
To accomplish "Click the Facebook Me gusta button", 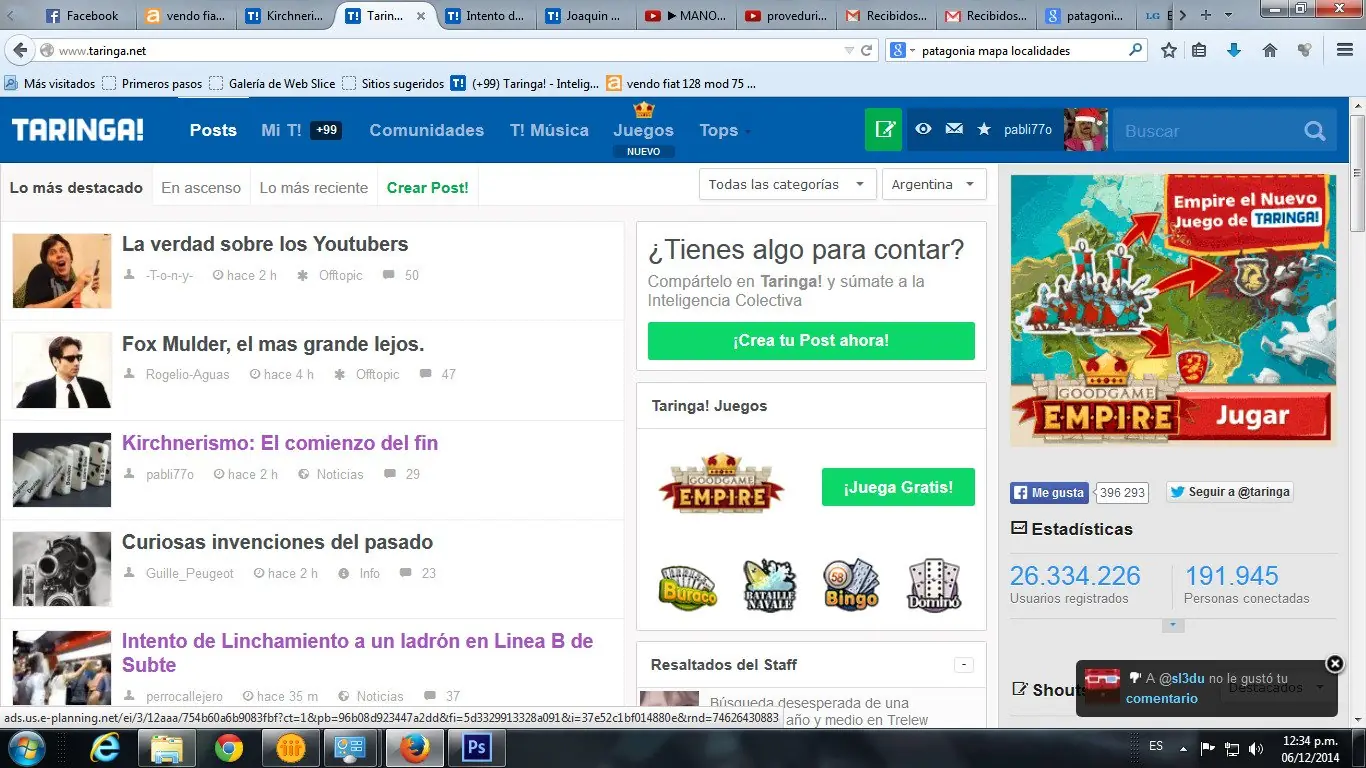I will [1049, 492].
